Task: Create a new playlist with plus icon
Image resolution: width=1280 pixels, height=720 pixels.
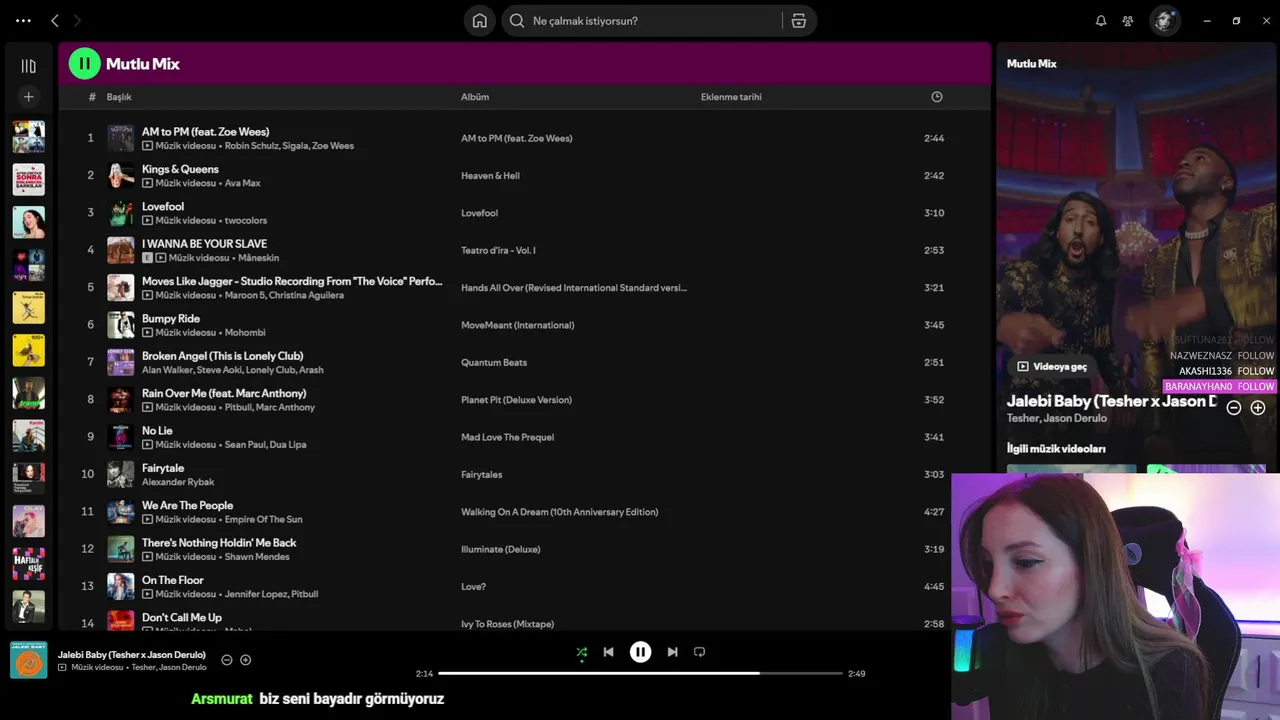Action: 28,97
